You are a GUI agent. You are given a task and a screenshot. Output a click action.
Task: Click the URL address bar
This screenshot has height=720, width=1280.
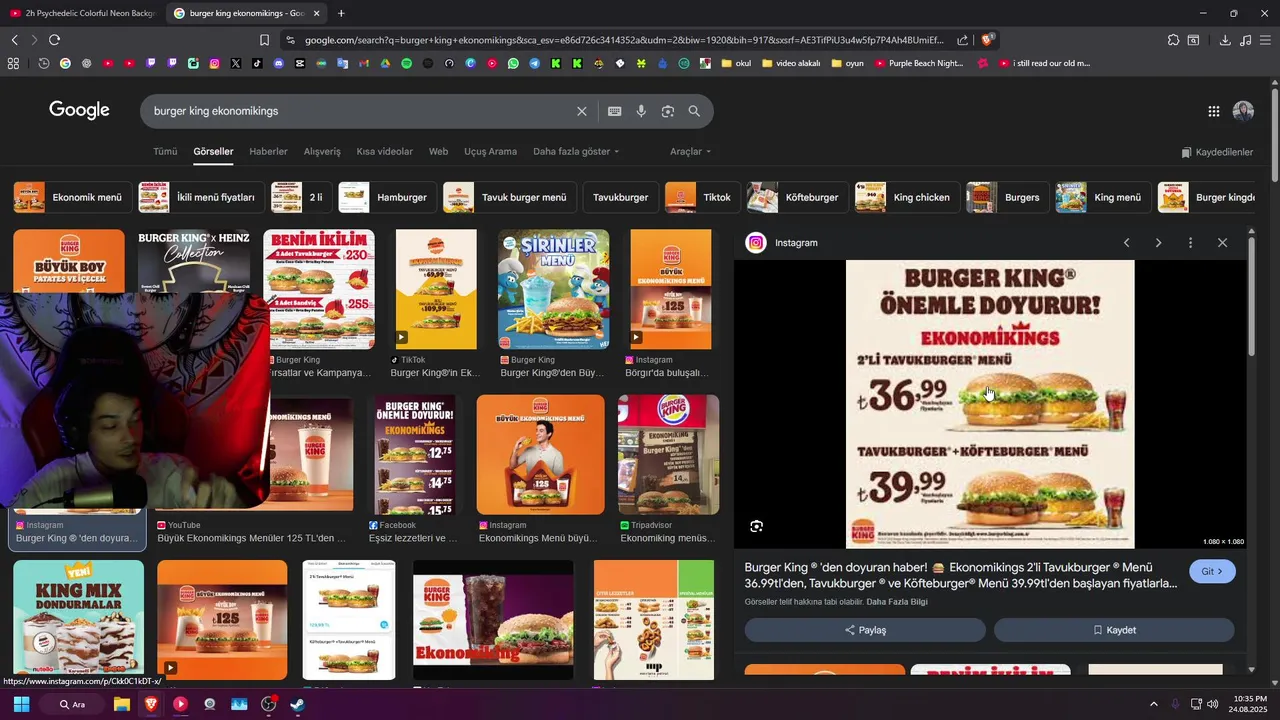point(624,40)
